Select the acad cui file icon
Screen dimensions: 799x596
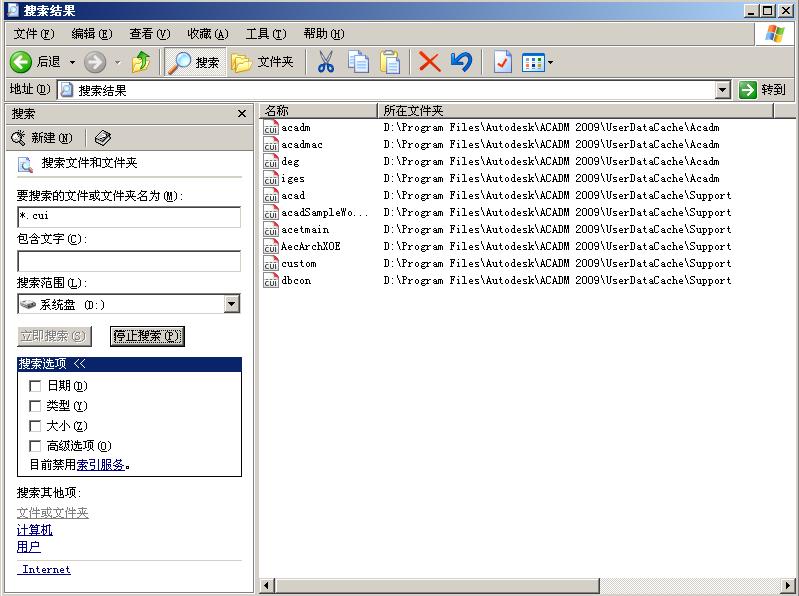[x=271, y=196]
